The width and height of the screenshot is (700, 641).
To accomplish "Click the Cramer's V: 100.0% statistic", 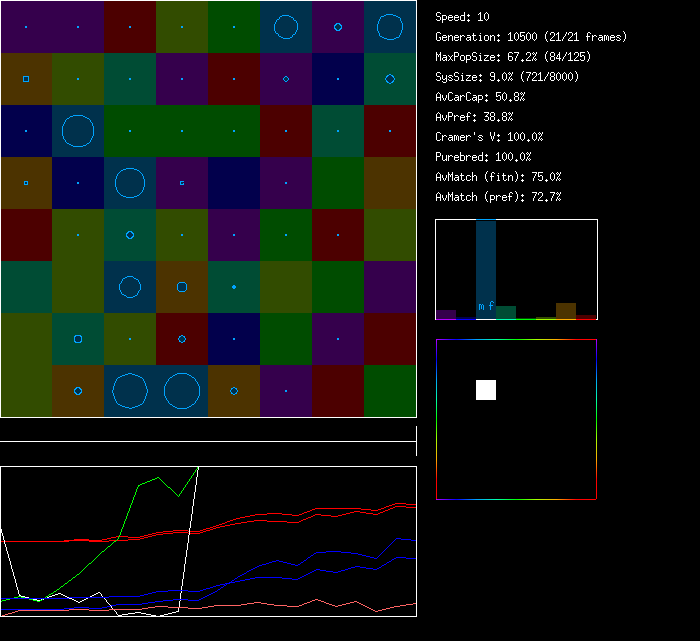I will click(489, 137).
